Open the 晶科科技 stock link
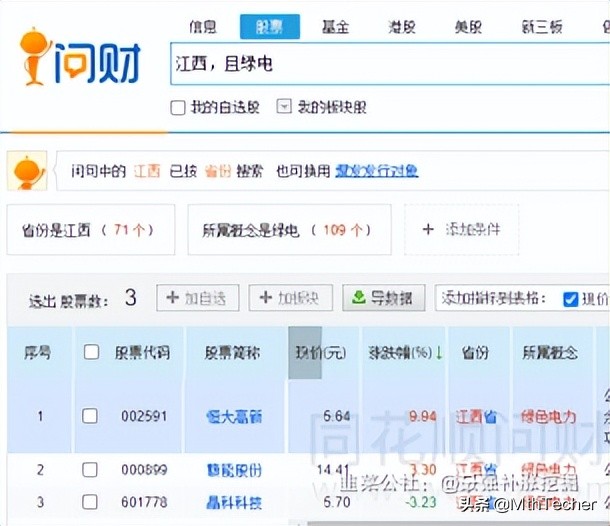610x526 pixels. (234, 503)
